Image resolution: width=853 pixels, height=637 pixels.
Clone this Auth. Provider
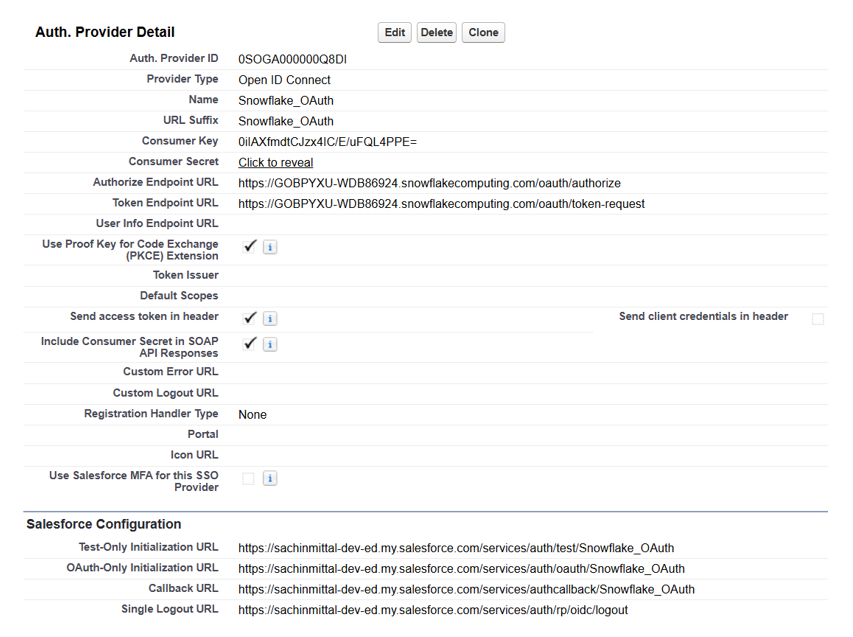point(483,33)
